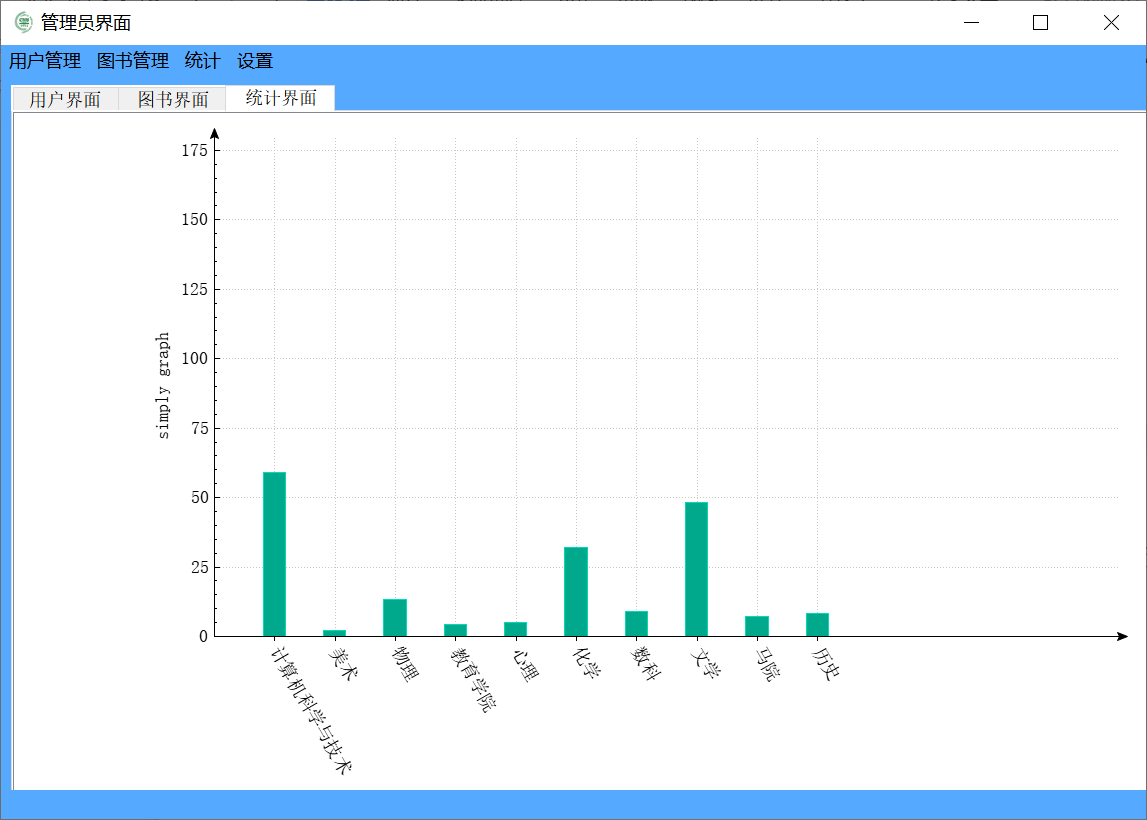Click the 文学 axis label

[706, 663]
